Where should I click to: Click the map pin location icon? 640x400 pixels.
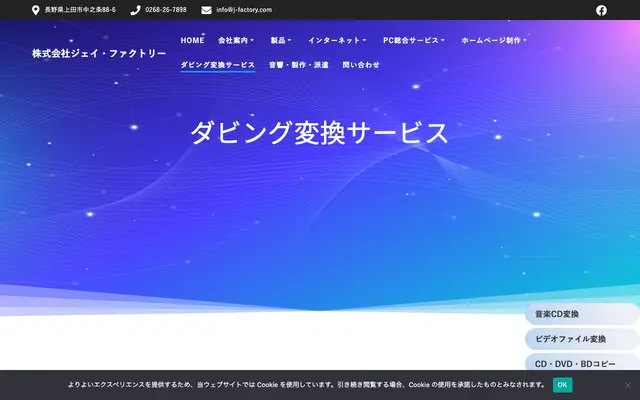(x=36, y=10)
